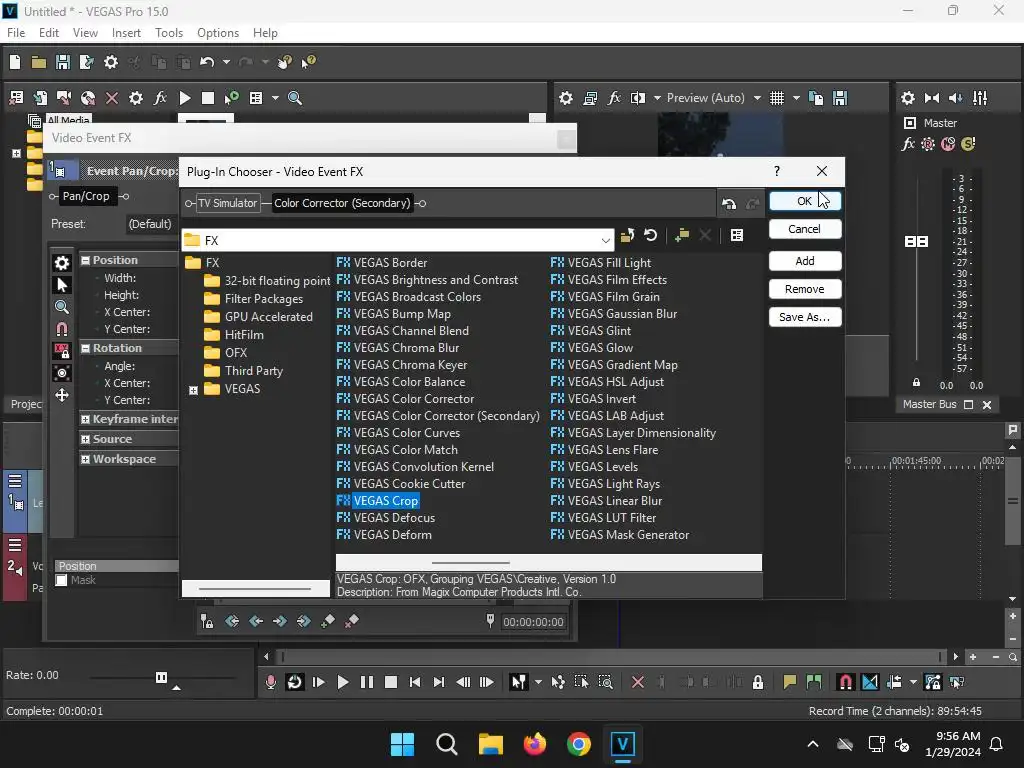Save the project using the floppy disk icon
The image size is (1024, 768).
(63, 62)
